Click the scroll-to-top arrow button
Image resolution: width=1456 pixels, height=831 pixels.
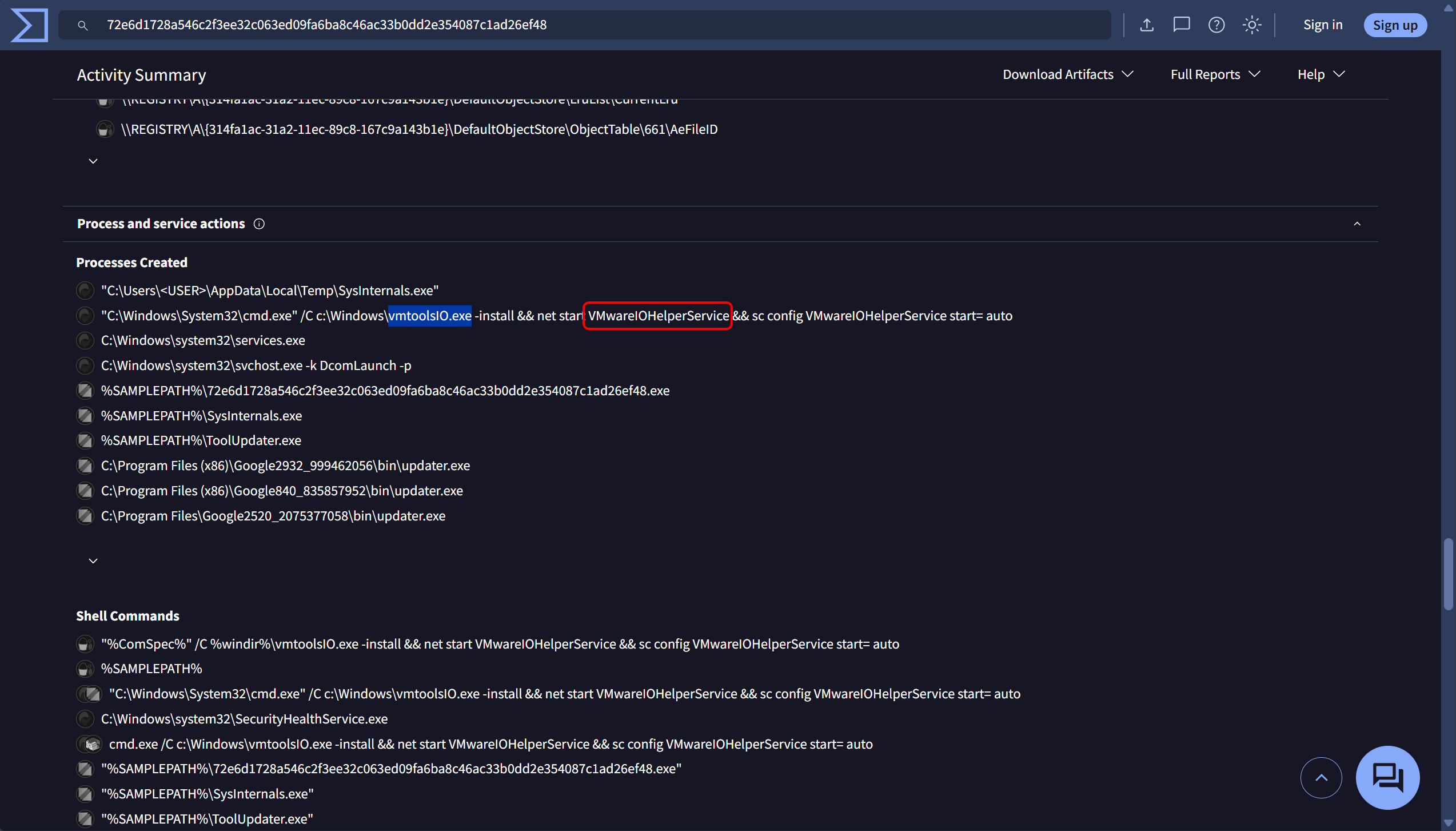[1321, 777]
